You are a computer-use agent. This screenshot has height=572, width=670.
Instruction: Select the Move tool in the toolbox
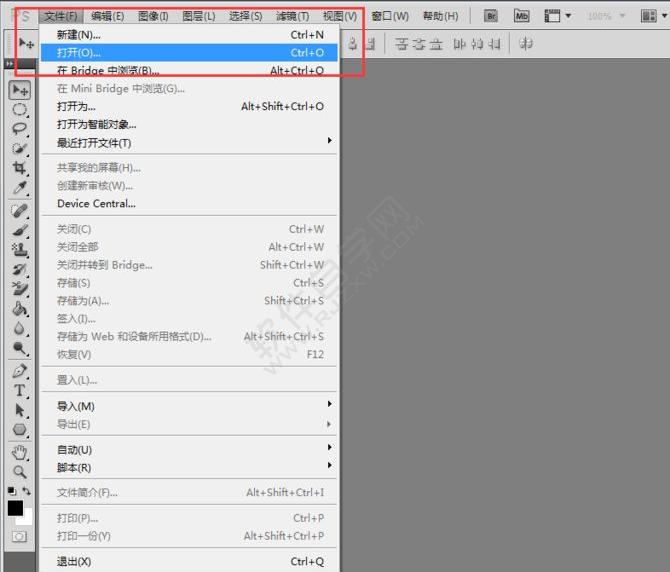tap(20, 90)
